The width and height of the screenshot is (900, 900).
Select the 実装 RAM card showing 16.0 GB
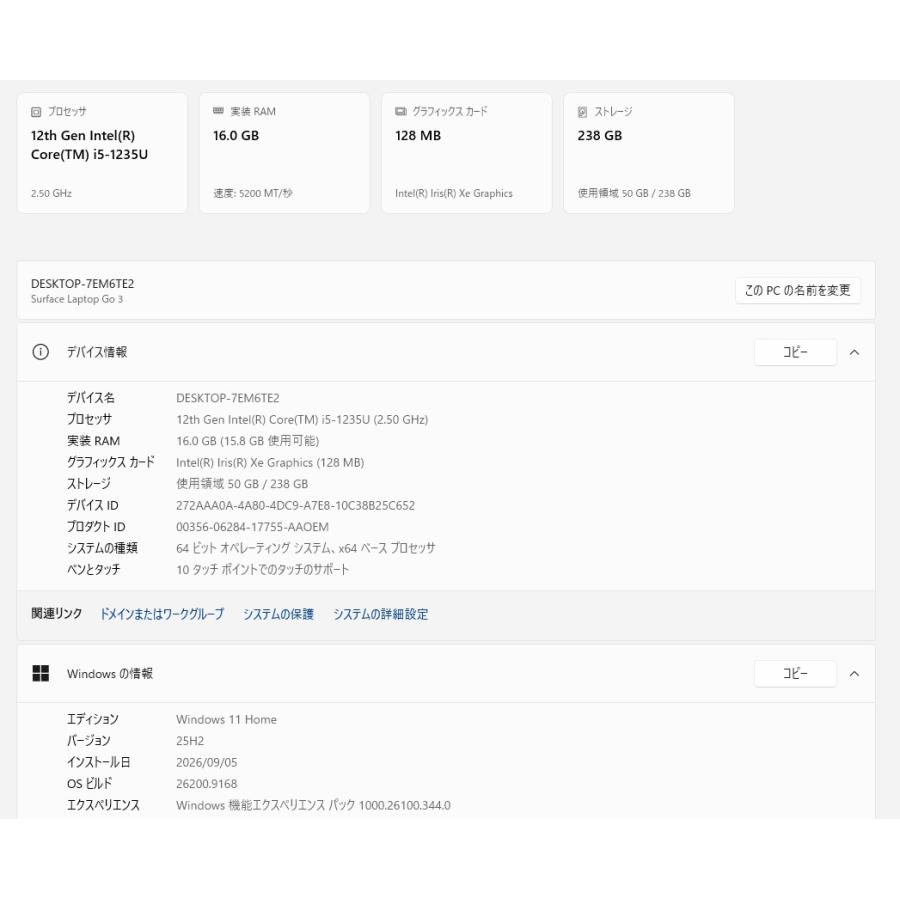tap(284, 153)
